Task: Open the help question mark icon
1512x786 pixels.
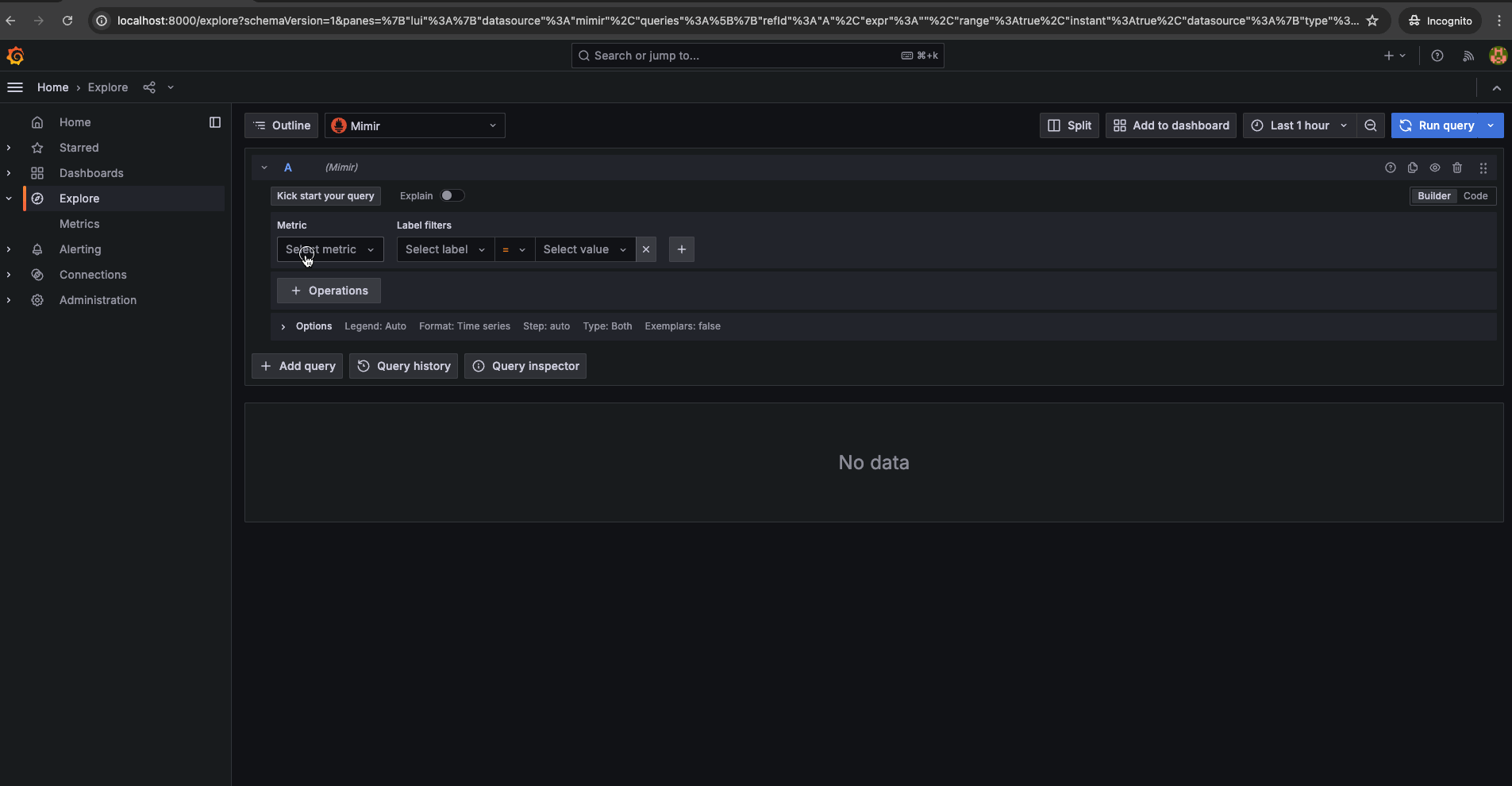Action: [1437, 56]
